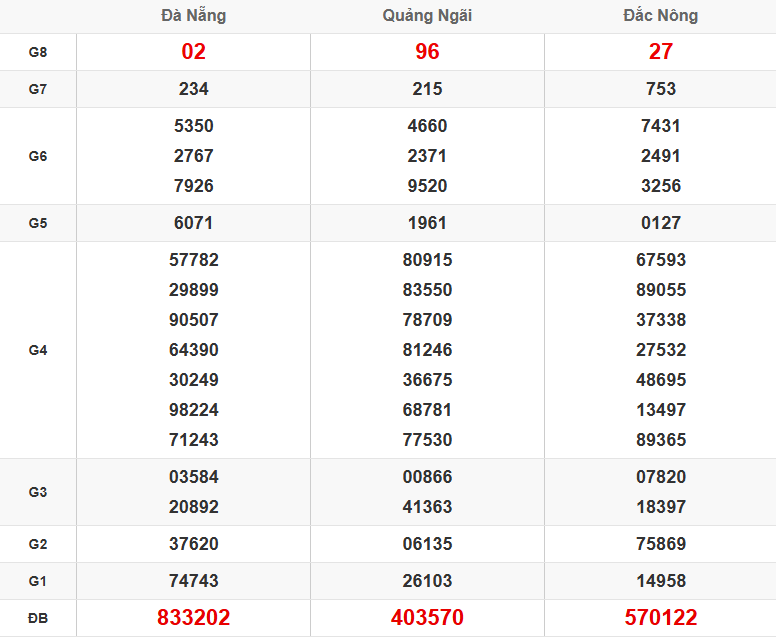Viewport: 776px width, 637px height.
Task: Select the G4 prize row label
Action: (38, 350)
